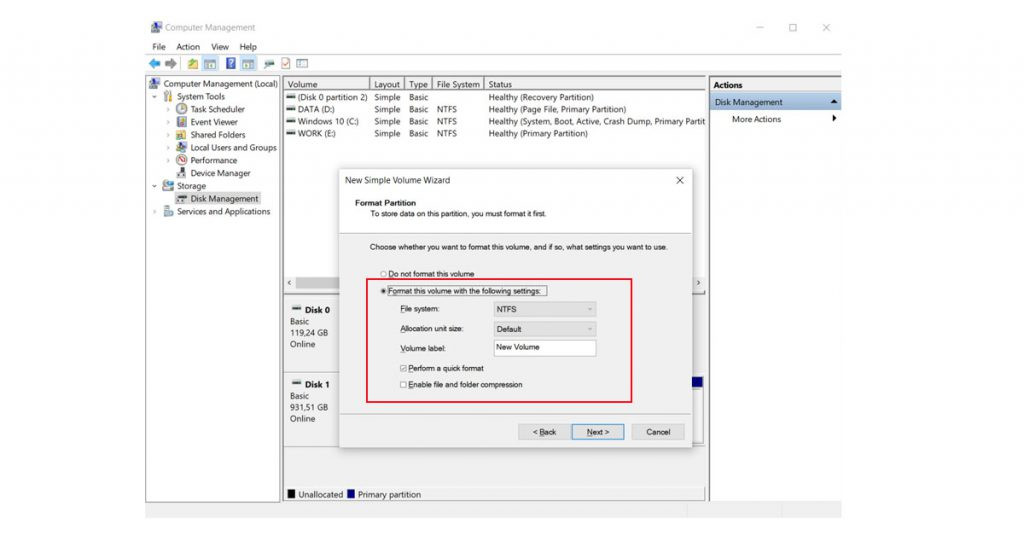
Task: Click the blue Help toolbar icon
Action: [x=231, y=64]
